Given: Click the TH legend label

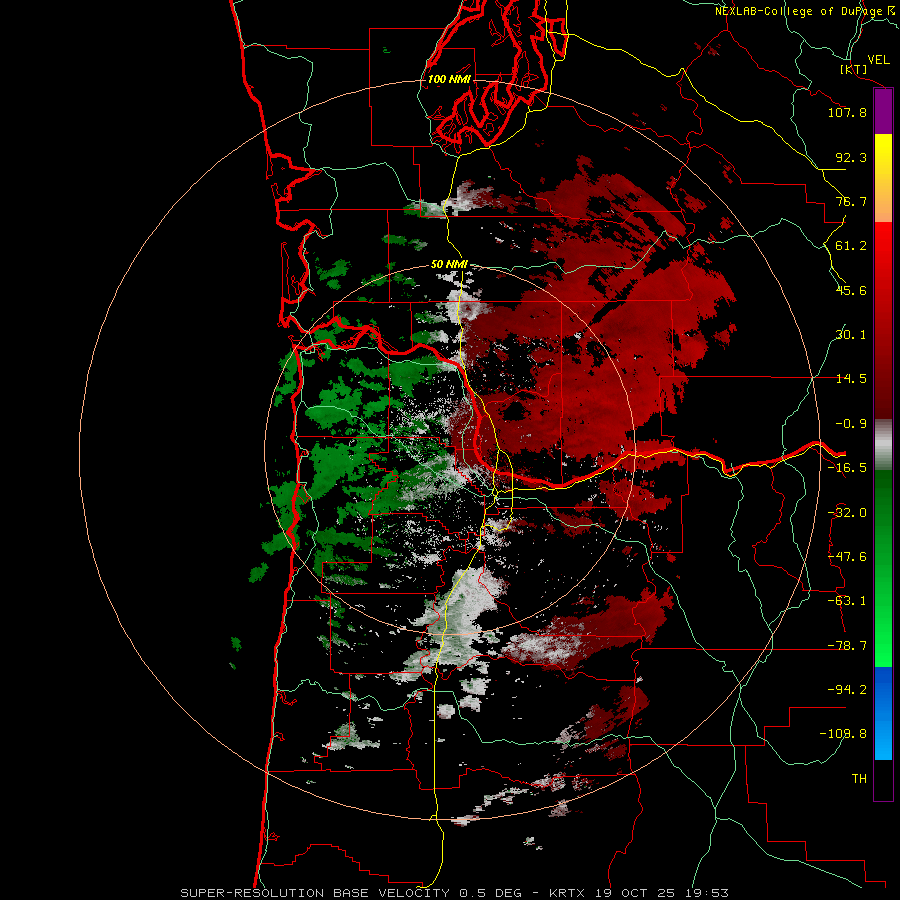Looking at the screenshot, I should pyautogui.click(x=859, y=779).
